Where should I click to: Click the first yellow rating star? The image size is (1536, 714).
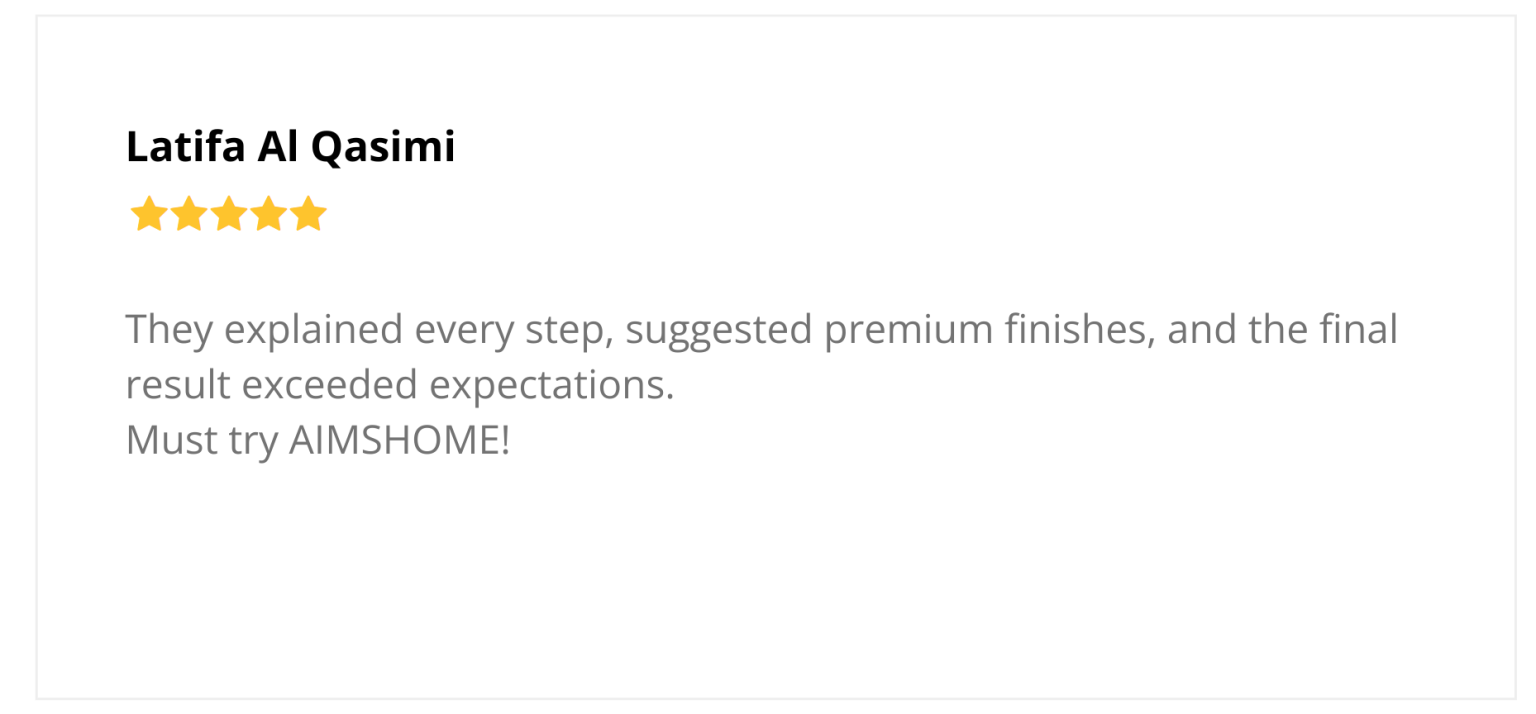click(x=148, y=214)
